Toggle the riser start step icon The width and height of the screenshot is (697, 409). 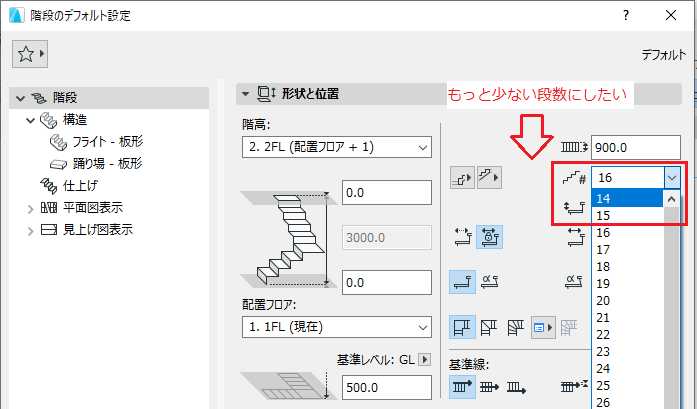pos(462,178)
